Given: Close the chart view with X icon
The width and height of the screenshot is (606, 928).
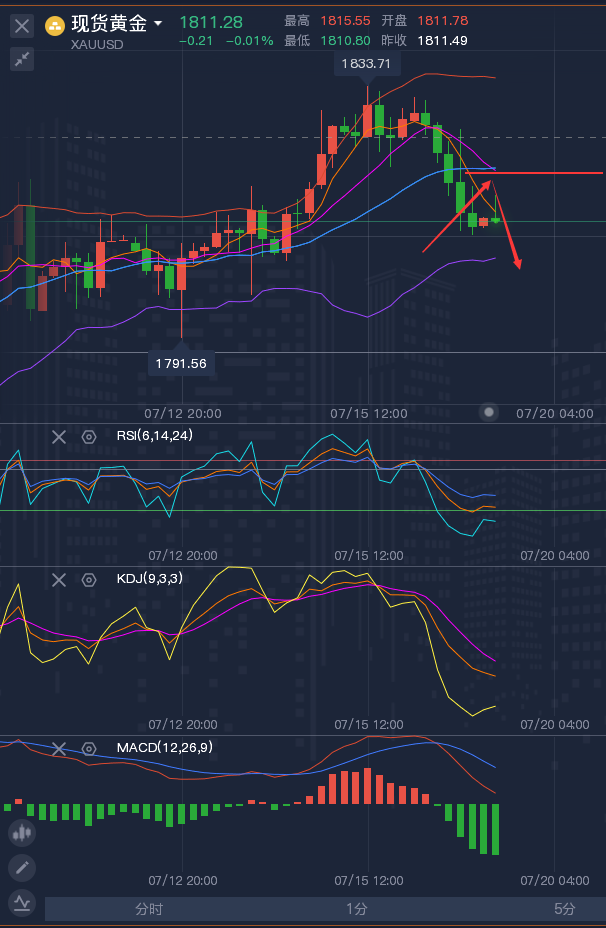Looking at the screenshot, I should click(22, 26).
